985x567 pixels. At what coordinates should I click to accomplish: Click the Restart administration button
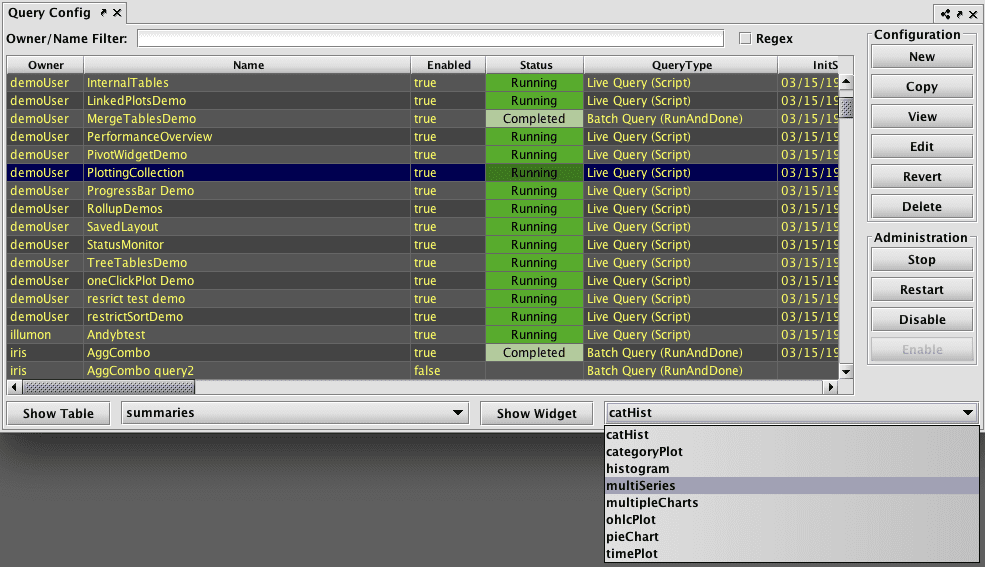(x=921, y=290)
